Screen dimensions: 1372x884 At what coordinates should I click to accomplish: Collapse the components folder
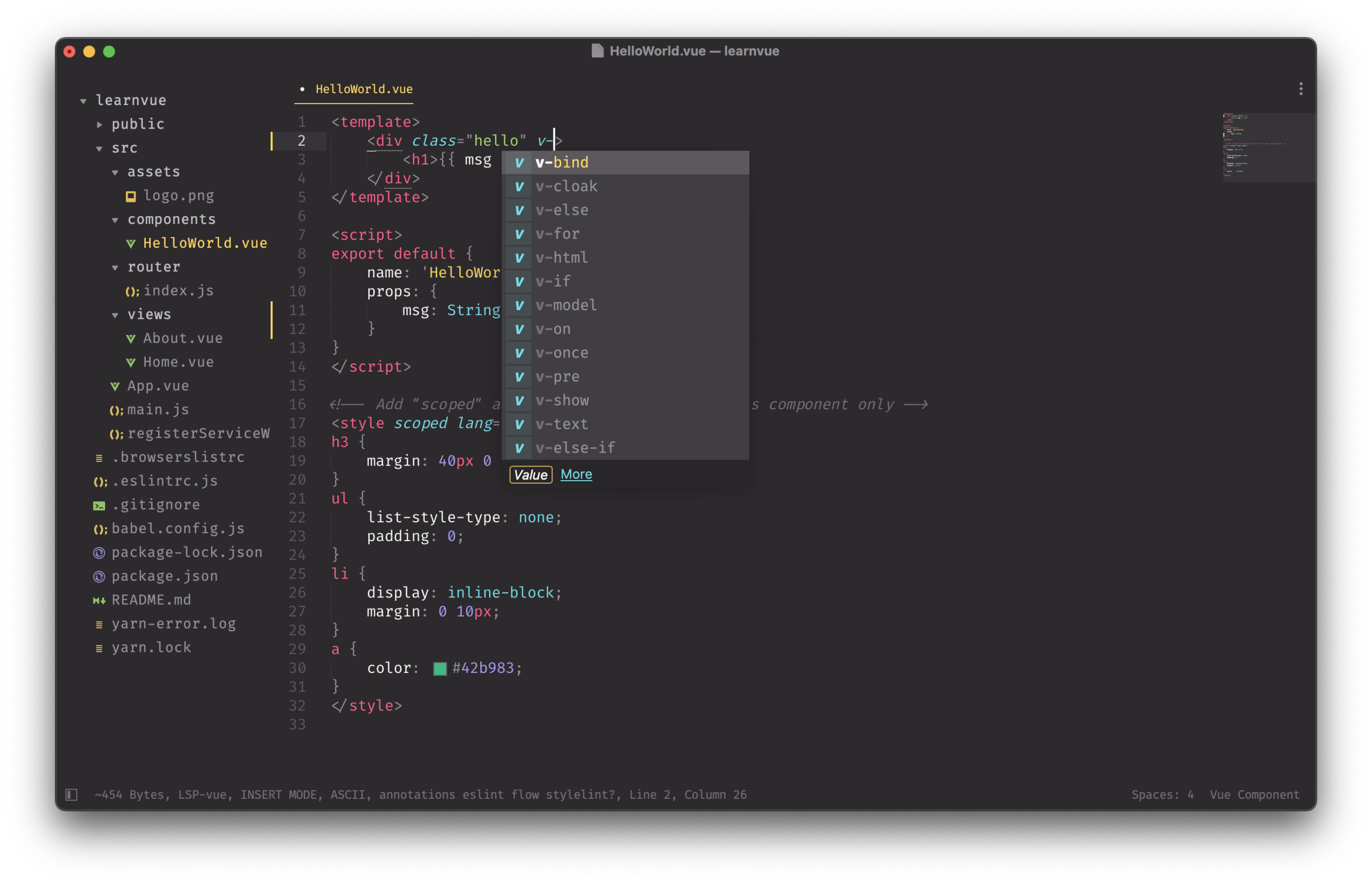pyautogui.click(x=115, y=220)
